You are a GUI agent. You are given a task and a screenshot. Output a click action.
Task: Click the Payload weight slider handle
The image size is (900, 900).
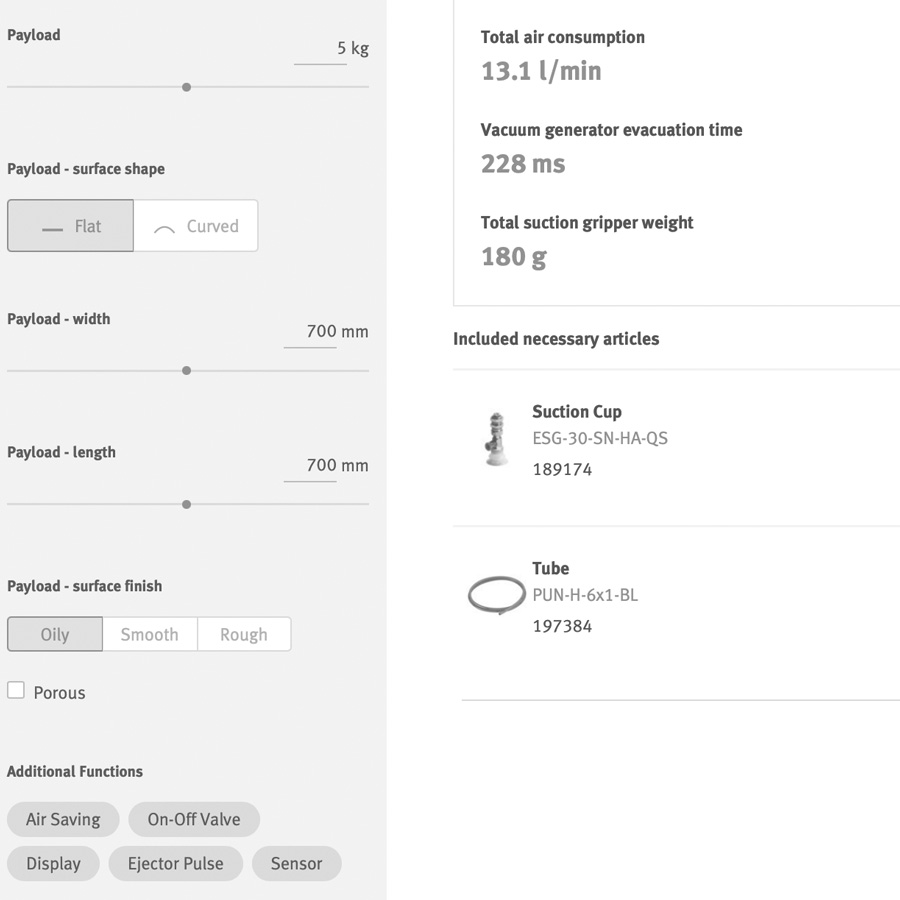click(x=186, y=87)
